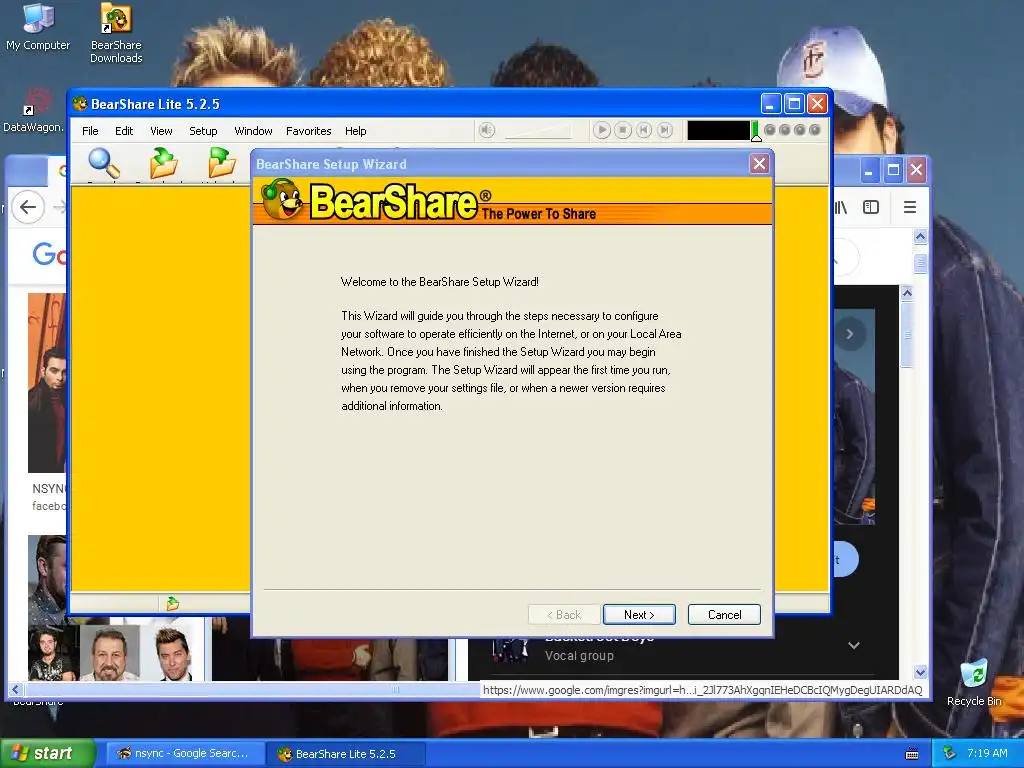Open the Help menu in BearShare
Viewport: 1024px width, 768px height.
point(355,131)
